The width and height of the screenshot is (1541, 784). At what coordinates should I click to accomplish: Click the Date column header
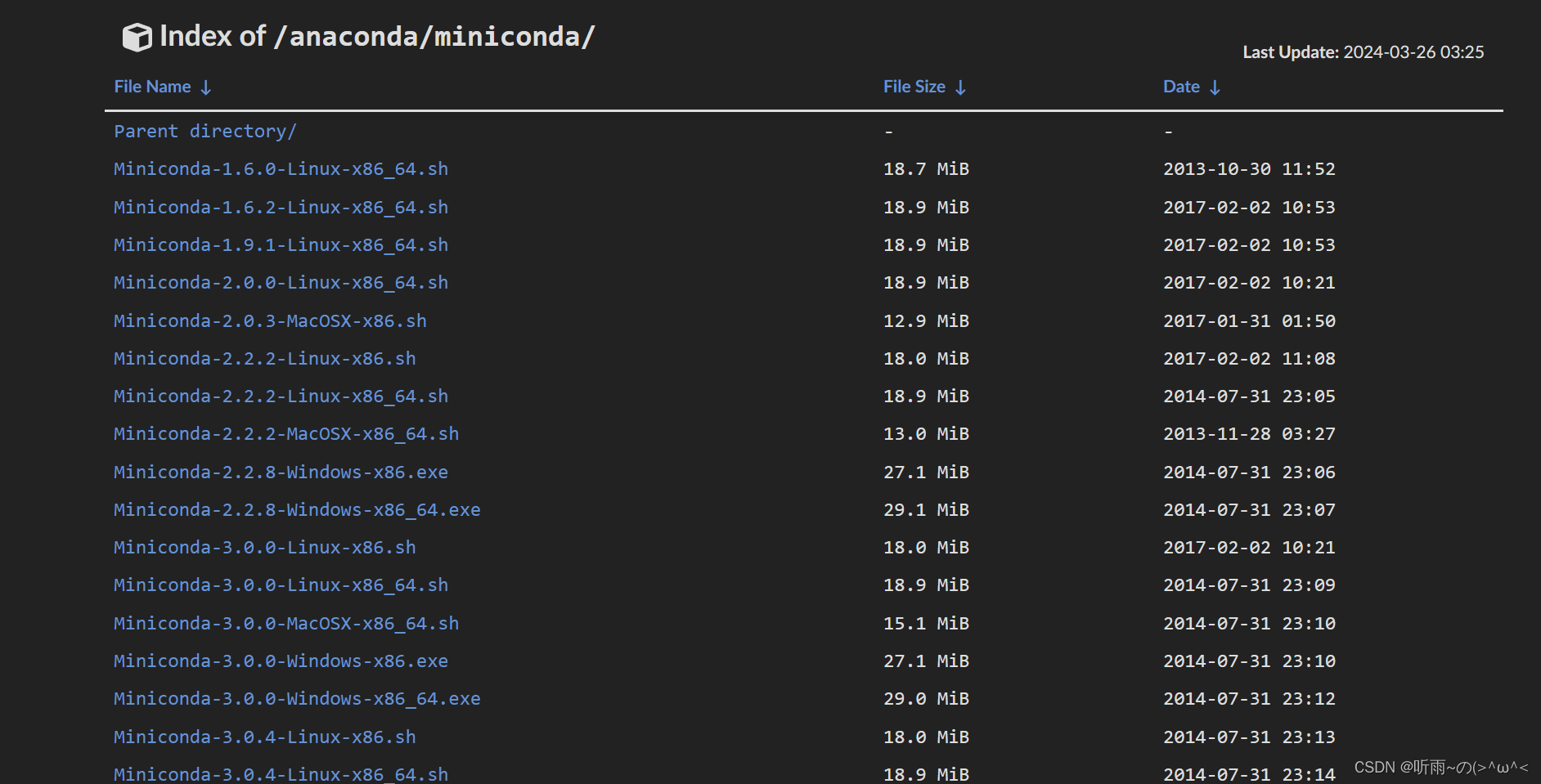pos(1180,87)
